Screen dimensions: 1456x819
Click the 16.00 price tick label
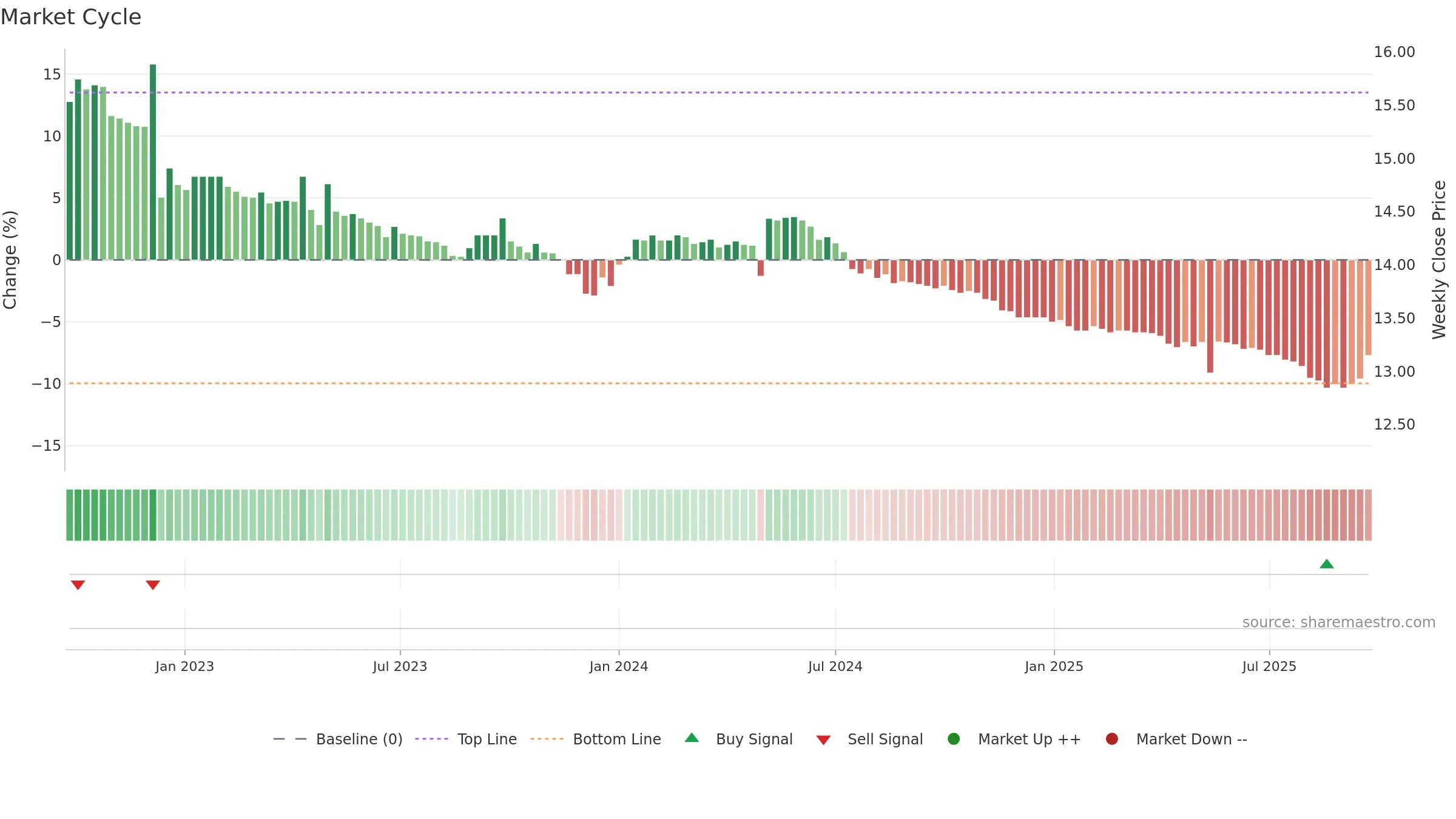coord(1394,52)
